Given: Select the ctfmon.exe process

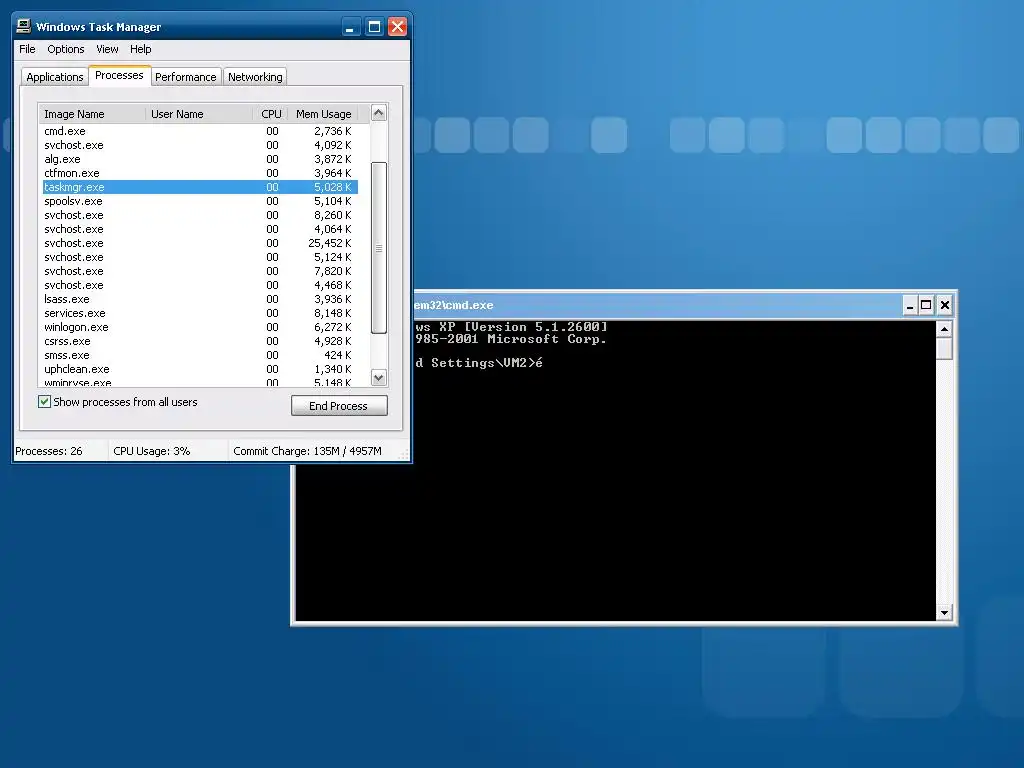Looking at the screenshot, I should point(200,173).
